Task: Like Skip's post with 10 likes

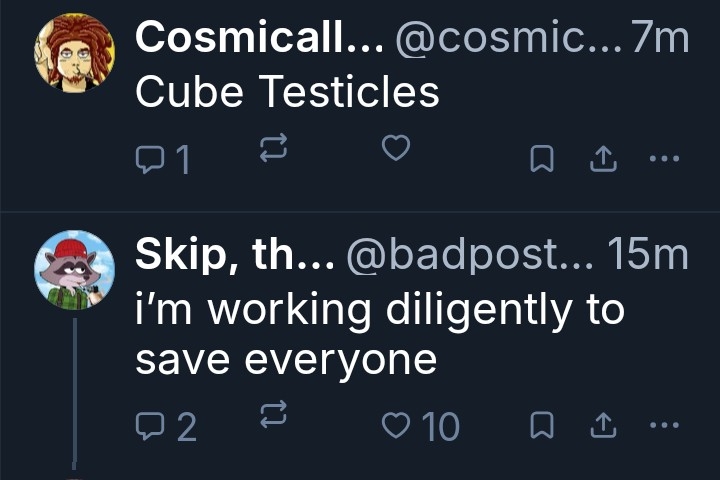Action: (397, 426)
